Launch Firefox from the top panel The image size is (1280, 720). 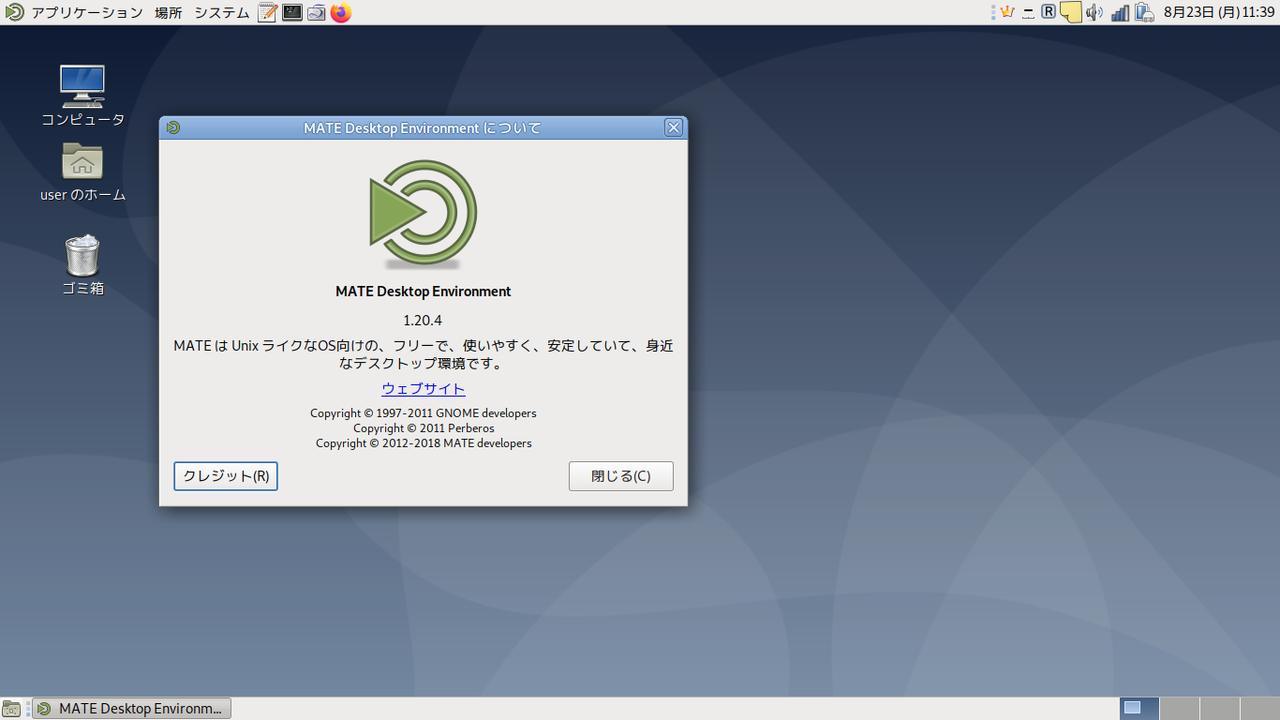341,13
